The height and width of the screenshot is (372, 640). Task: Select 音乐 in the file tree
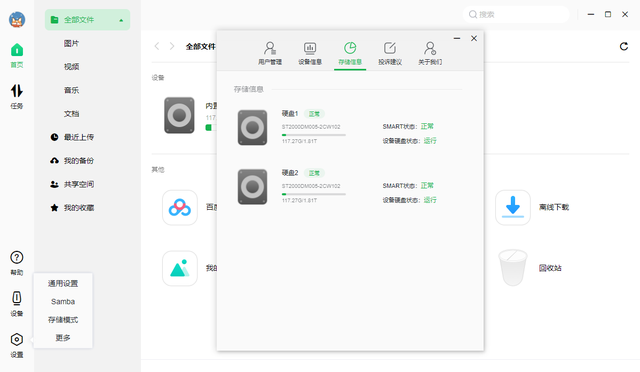pyautogui.click(x=71, y=90)
